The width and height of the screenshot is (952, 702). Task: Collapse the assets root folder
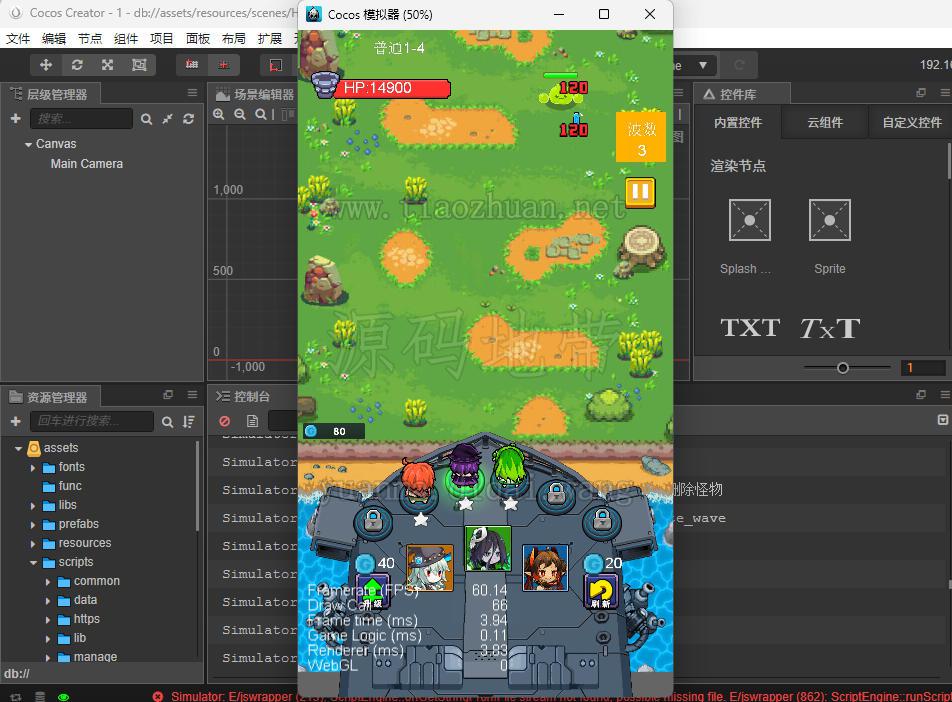(18, 449)
